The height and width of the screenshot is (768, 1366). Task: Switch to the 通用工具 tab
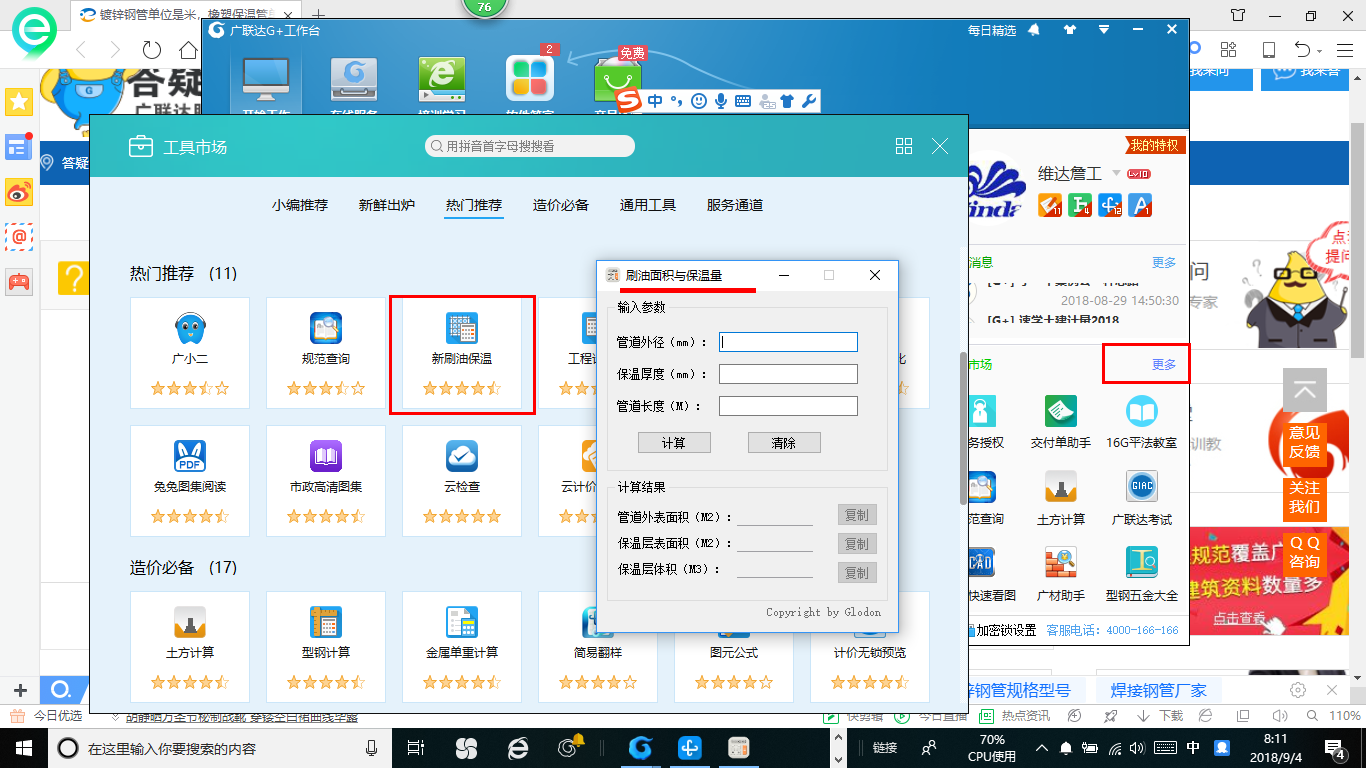(648, 205)
